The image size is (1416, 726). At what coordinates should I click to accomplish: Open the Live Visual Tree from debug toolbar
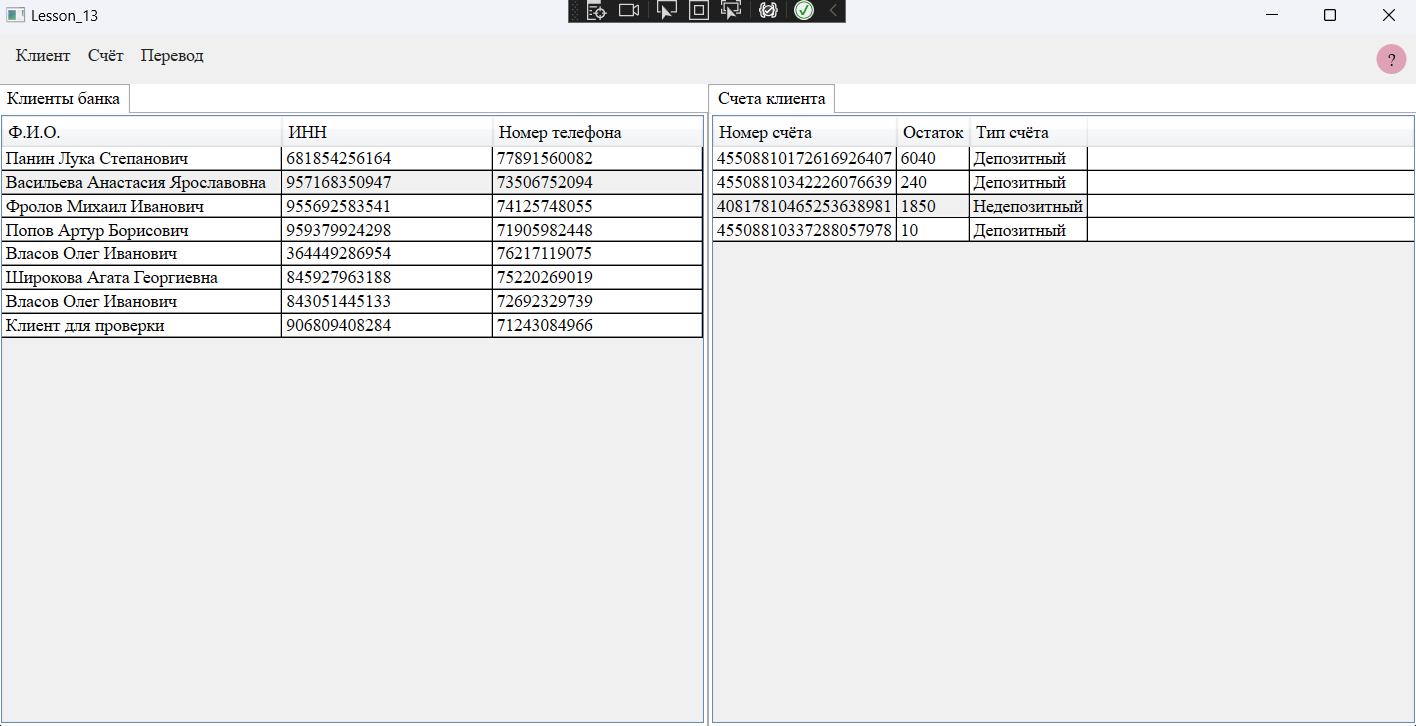pyautogui.click(x=597, y=11)
